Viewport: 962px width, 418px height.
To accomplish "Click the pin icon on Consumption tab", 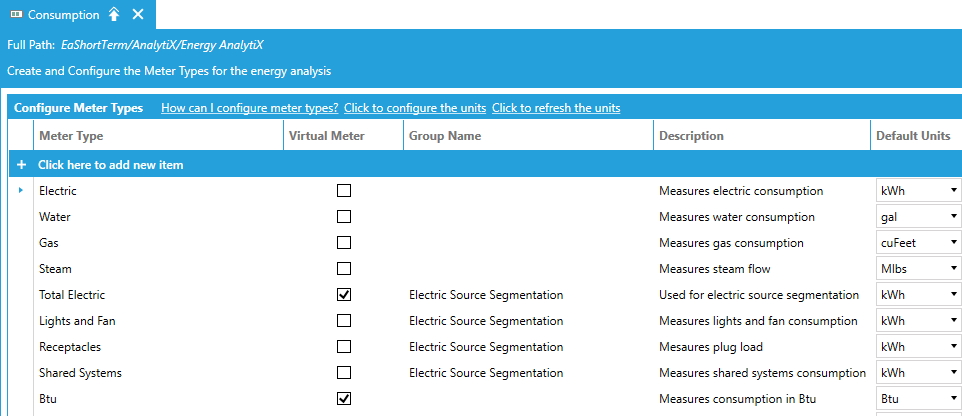I will click(114, 14).
